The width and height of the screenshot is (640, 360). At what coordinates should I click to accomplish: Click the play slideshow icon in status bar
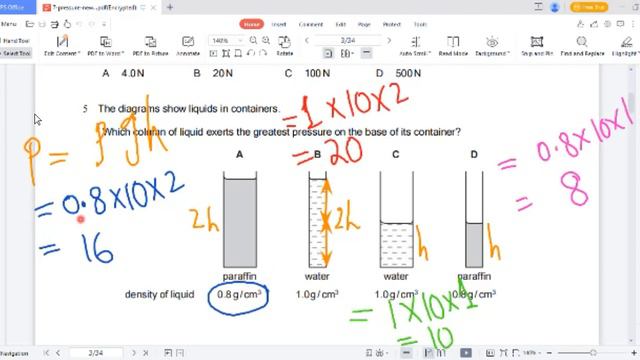point(466,353)
